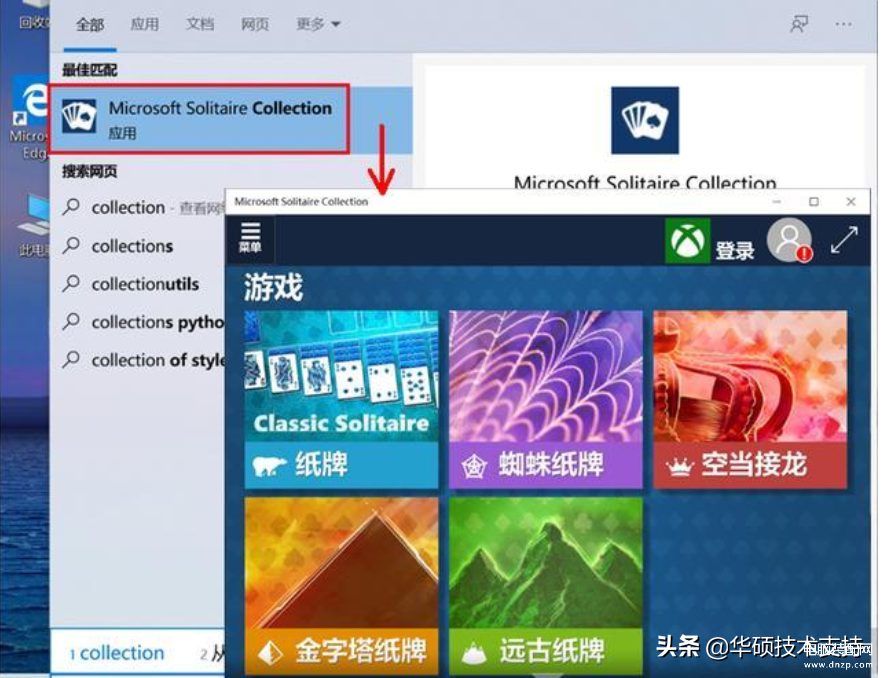Viewport: 883px width, 678px height.
Task: Click the magnifier icon beside 'collectionutils'
Action: tap(71, 283)
